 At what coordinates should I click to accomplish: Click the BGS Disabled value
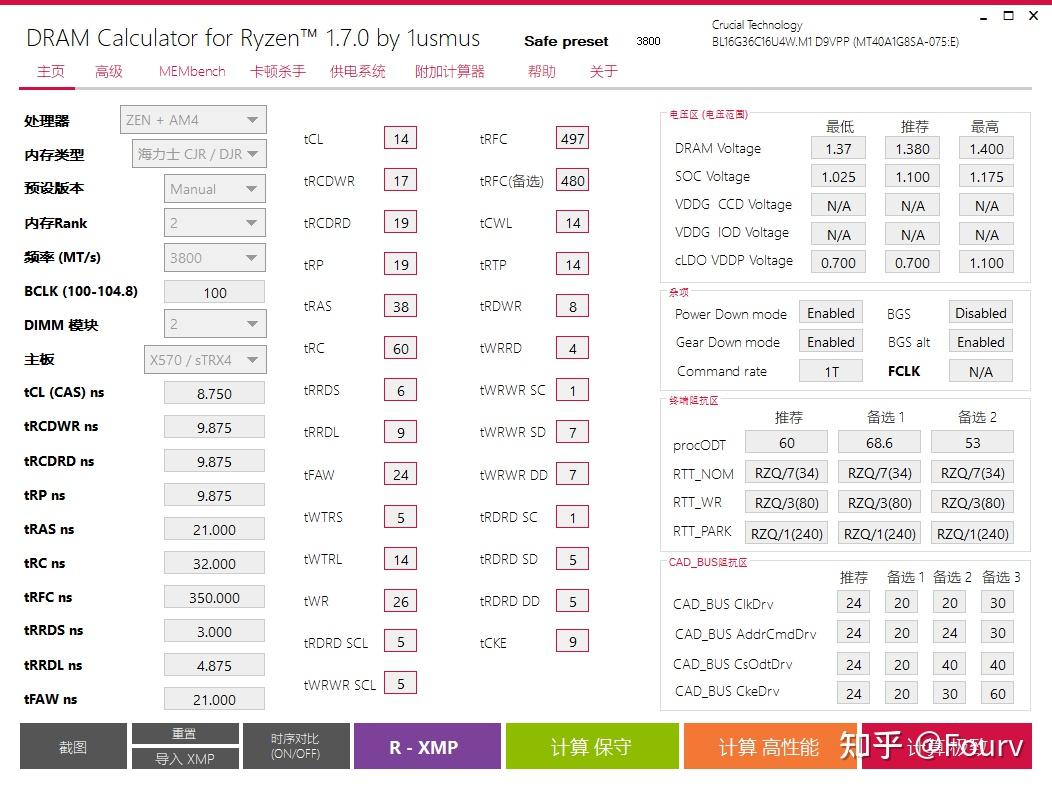pyautogui.click(x=981, y=313)
